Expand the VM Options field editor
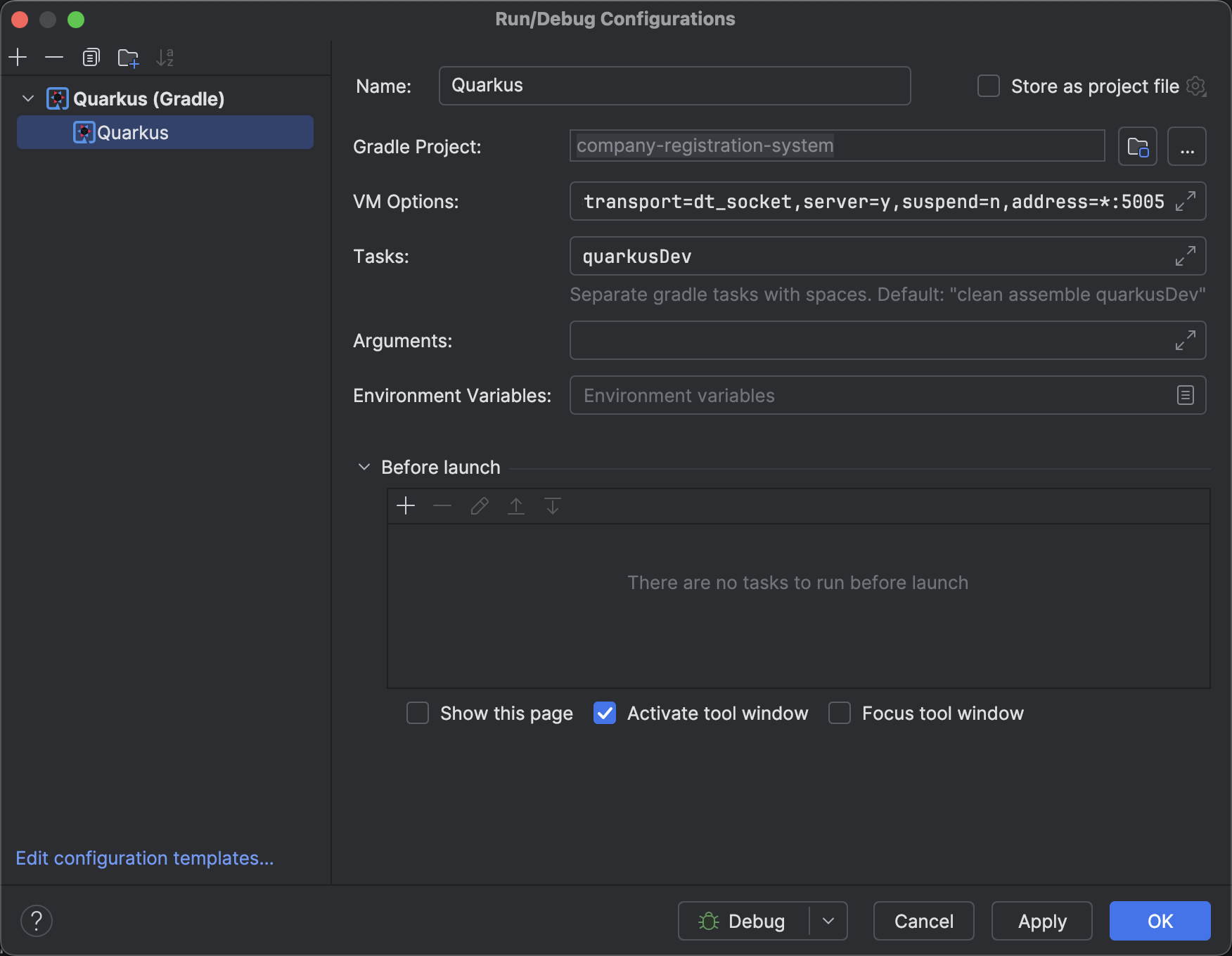 click(1185, 202)
